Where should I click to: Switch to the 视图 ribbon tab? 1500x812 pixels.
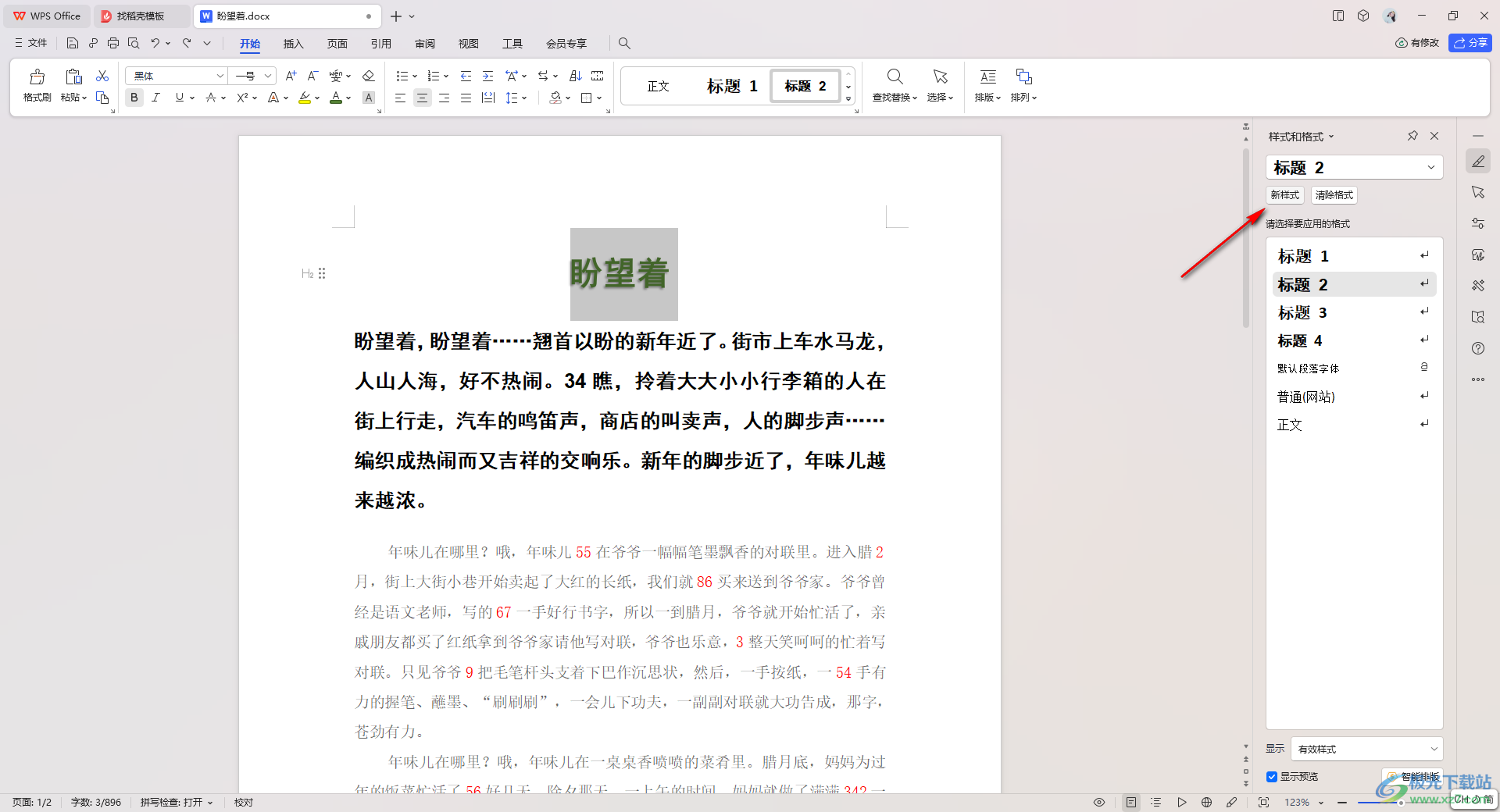(x=469, y=44)
